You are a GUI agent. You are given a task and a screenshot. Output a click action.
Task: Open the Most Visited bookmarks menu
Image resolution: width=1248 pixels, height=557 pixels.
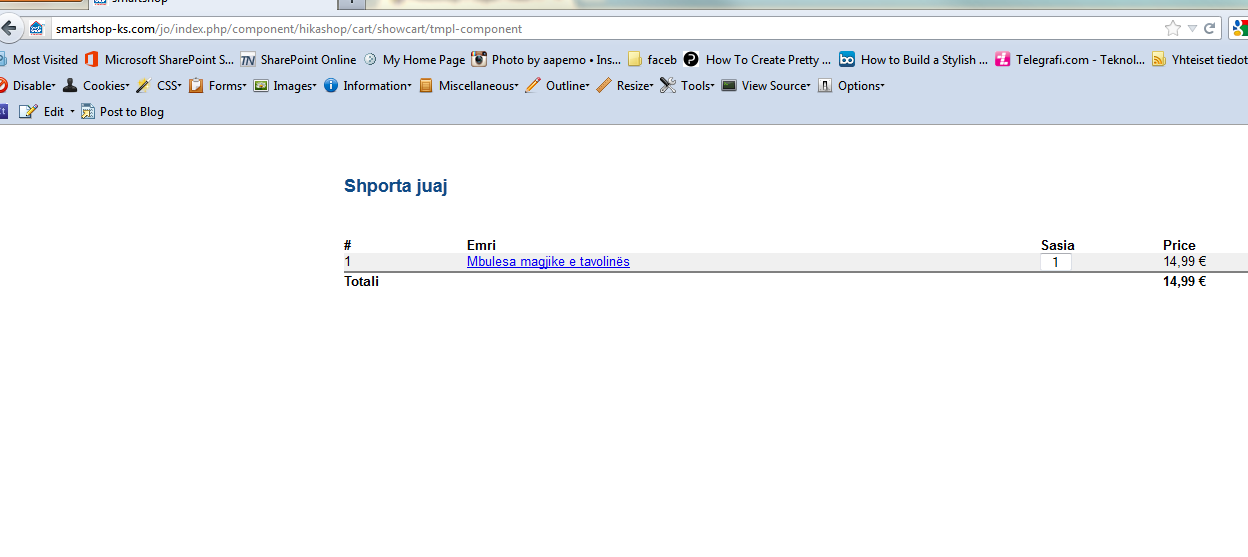coord(39,60)
